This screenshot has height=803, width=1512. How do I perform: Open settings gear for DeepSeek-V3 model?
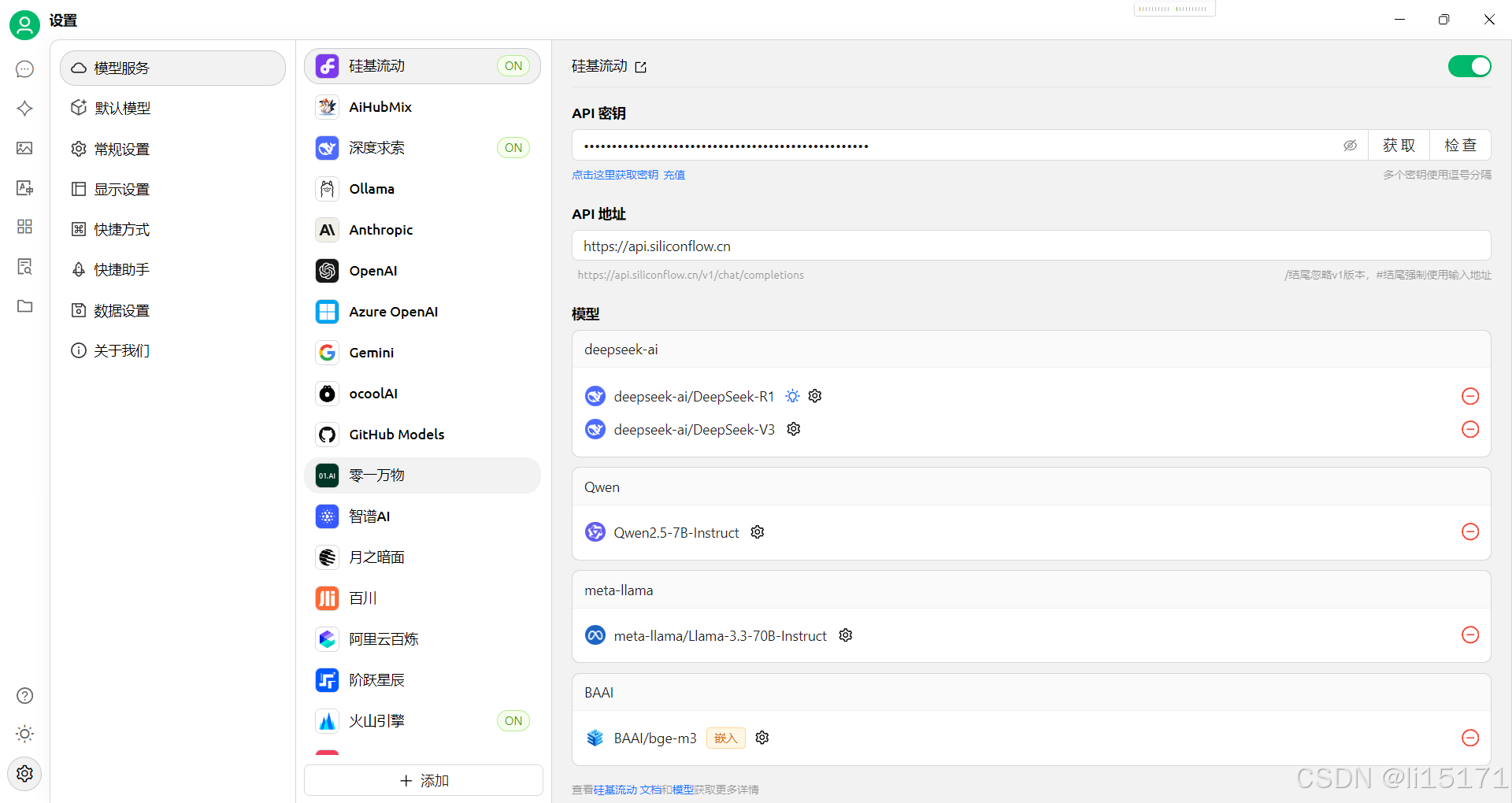tap(794, 429)
